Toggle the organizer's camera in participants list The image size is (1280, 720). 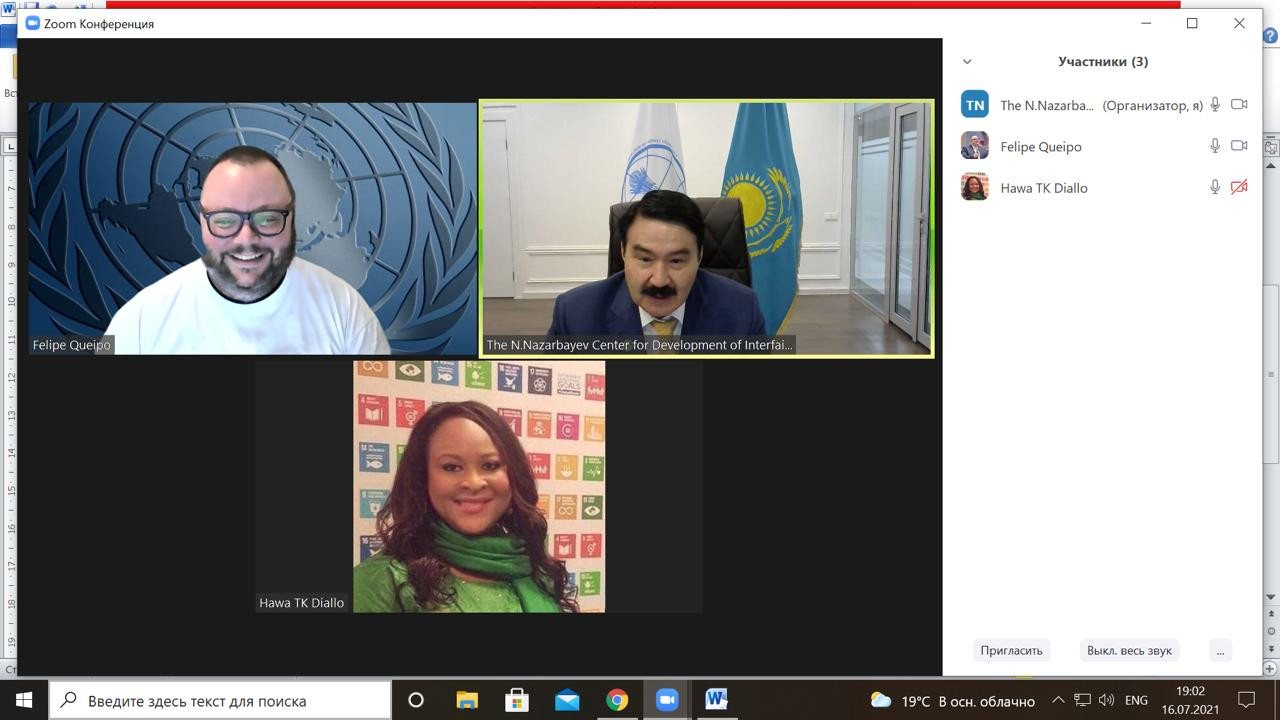(x=1239, y=104)
